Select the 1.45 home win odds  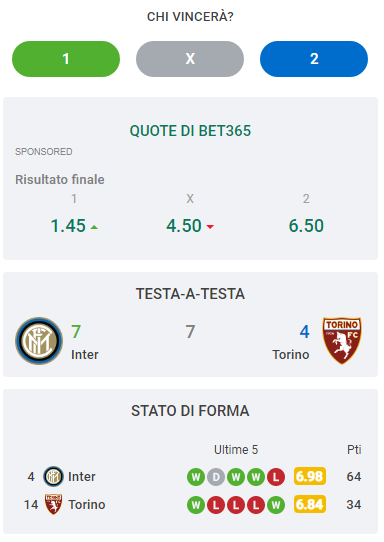74,226
